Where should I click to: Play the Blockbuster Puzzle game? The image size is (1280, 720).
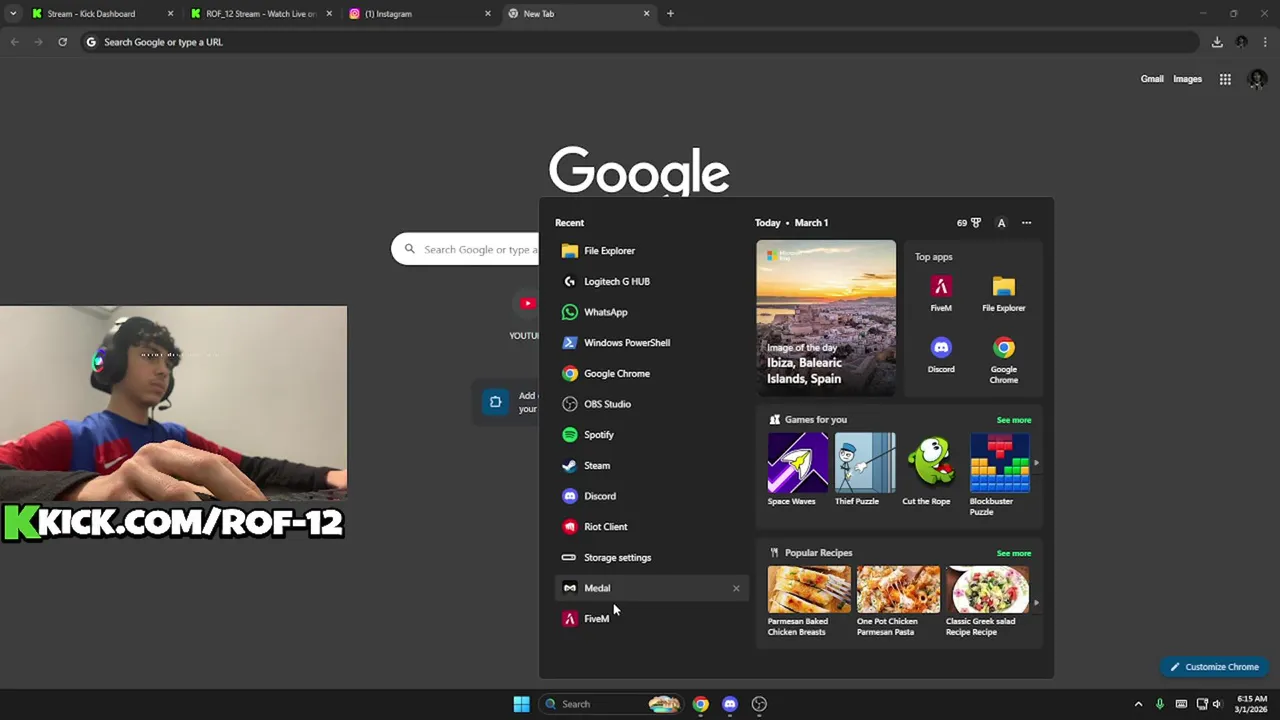click(x=998, y=475)
